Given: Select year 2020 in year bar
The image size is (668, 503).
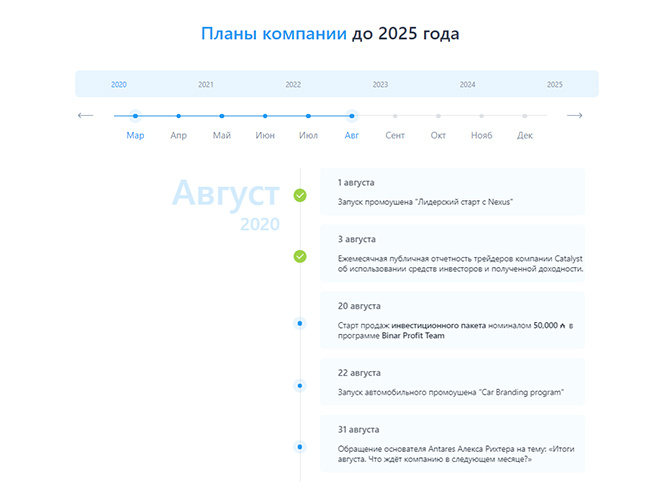Looking at the screenshot, I should coord(119,84).
